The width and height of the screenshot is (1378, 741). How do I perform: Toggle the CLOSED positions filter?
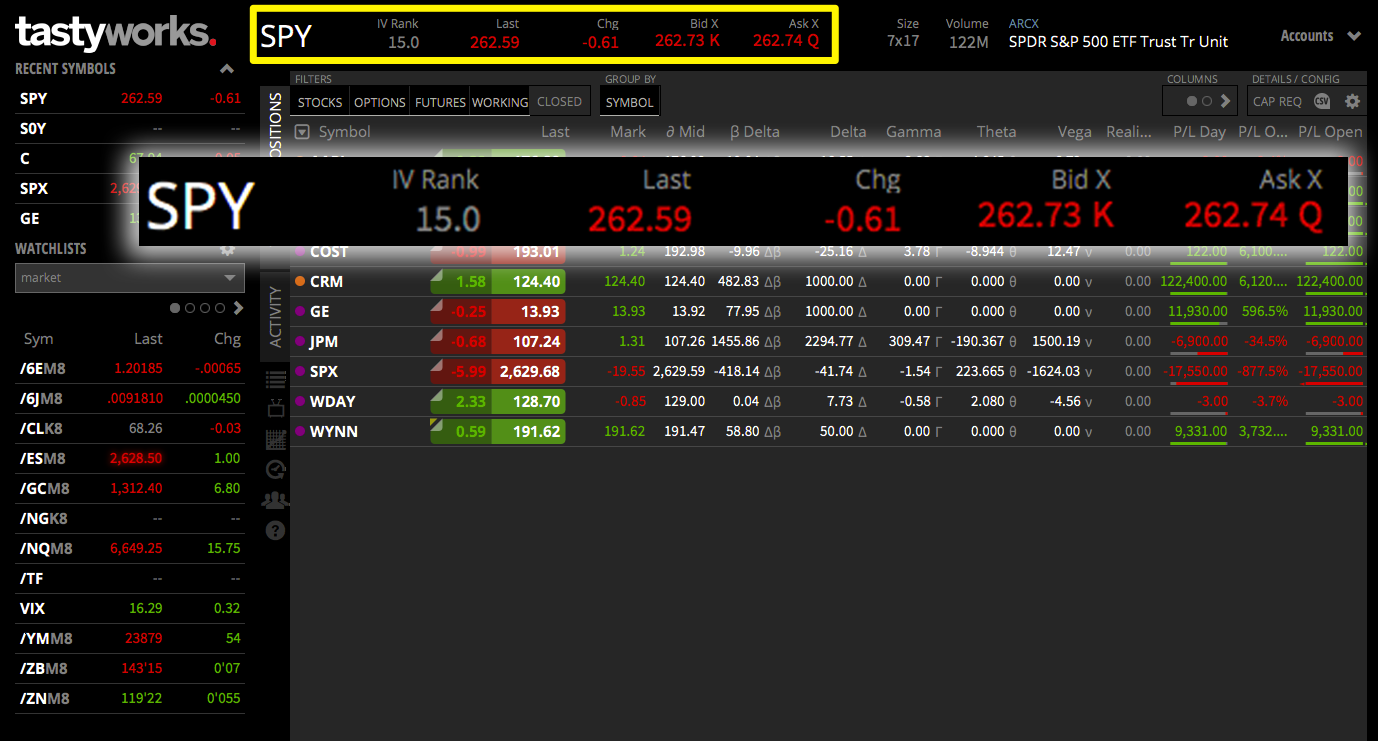559,101
